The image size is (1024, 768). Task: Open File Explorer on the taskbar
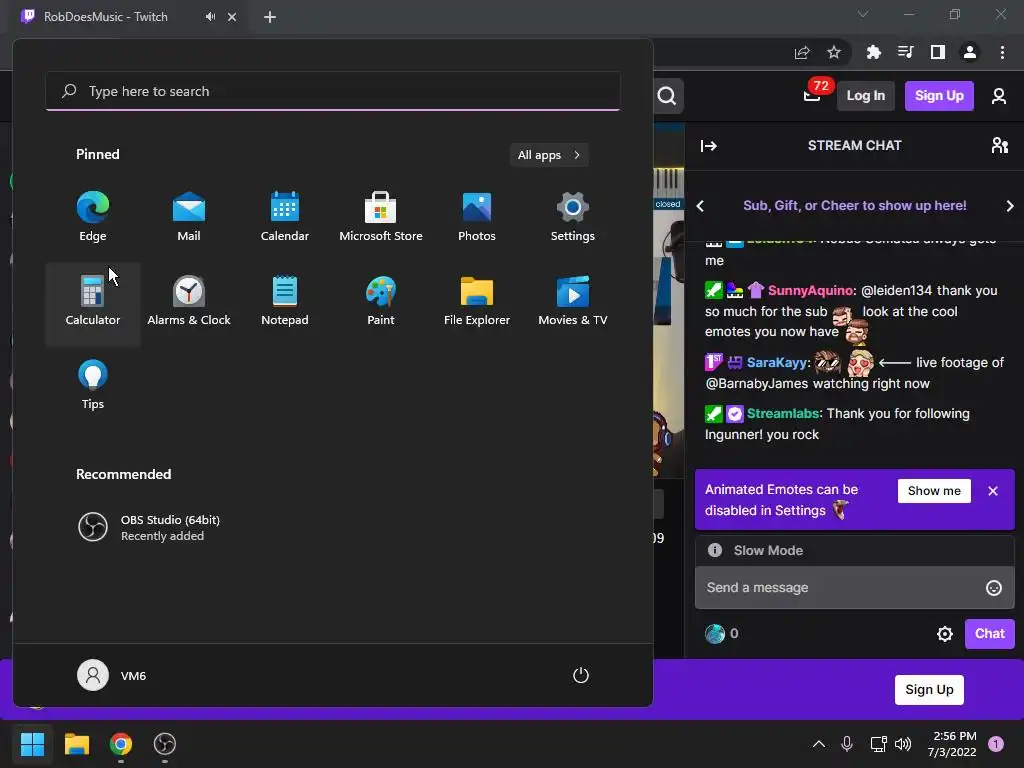(77, 743)
